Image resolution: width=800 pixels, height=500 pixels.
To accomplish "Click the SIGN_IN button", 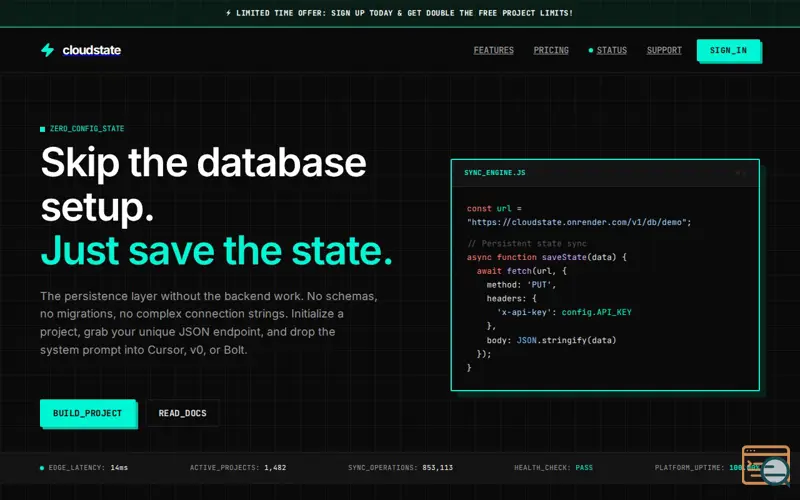I will (728, 50).
